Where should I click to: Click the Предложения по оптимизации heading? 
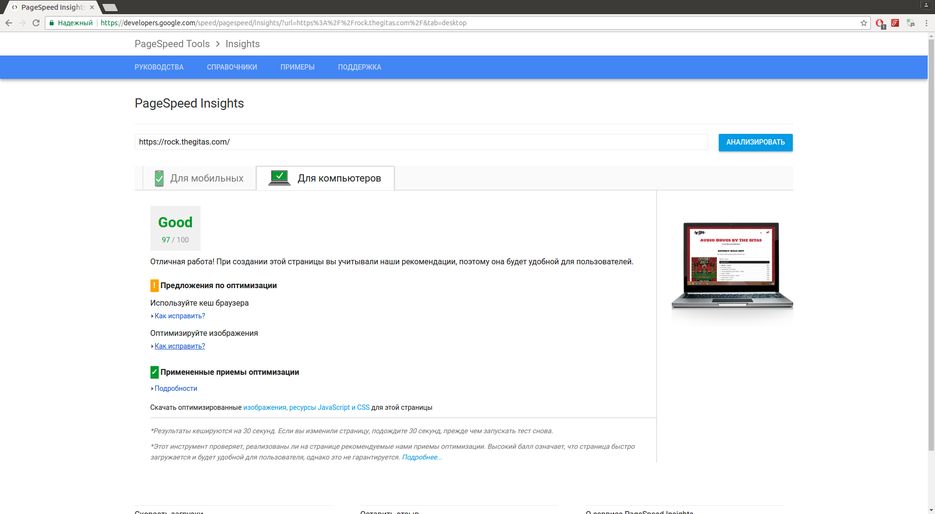click(x=218, y=285)
